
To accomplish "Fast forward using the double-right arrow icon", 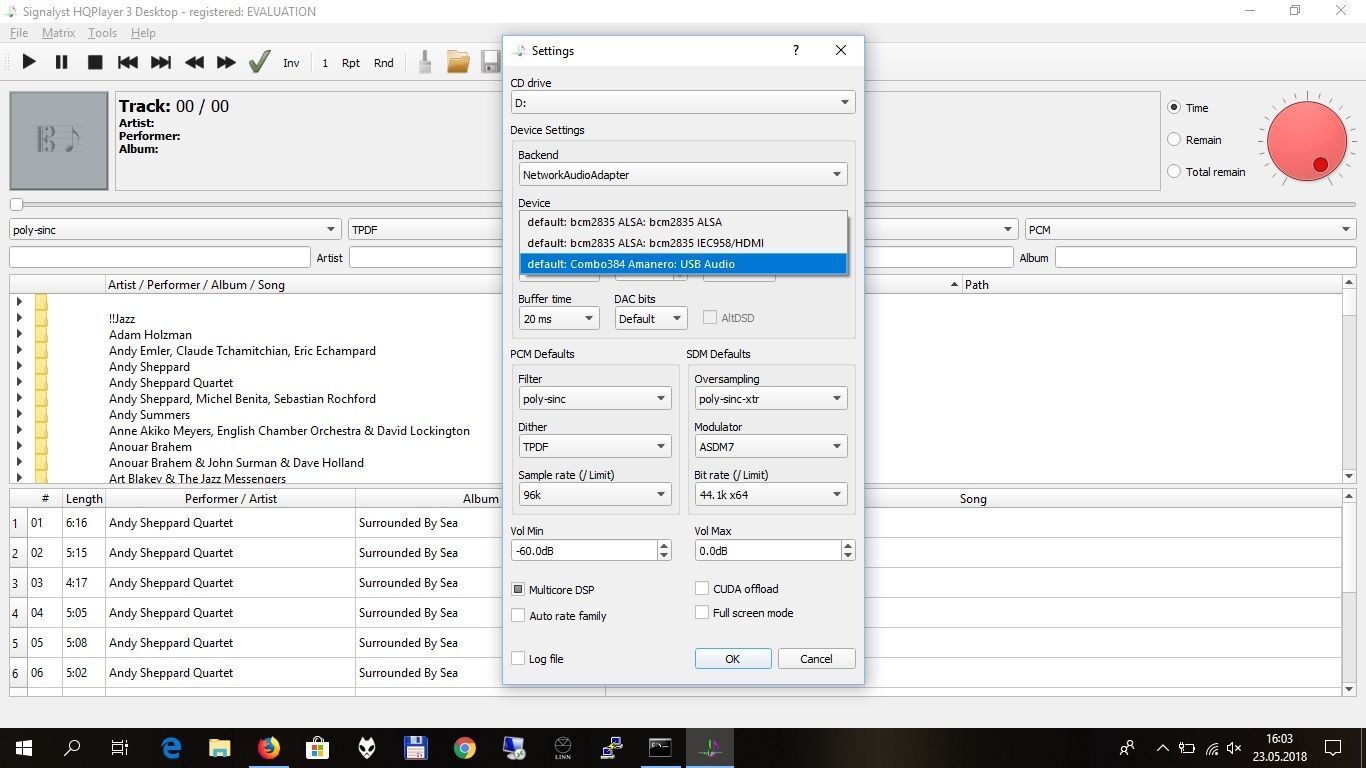I will click(226, 62).
